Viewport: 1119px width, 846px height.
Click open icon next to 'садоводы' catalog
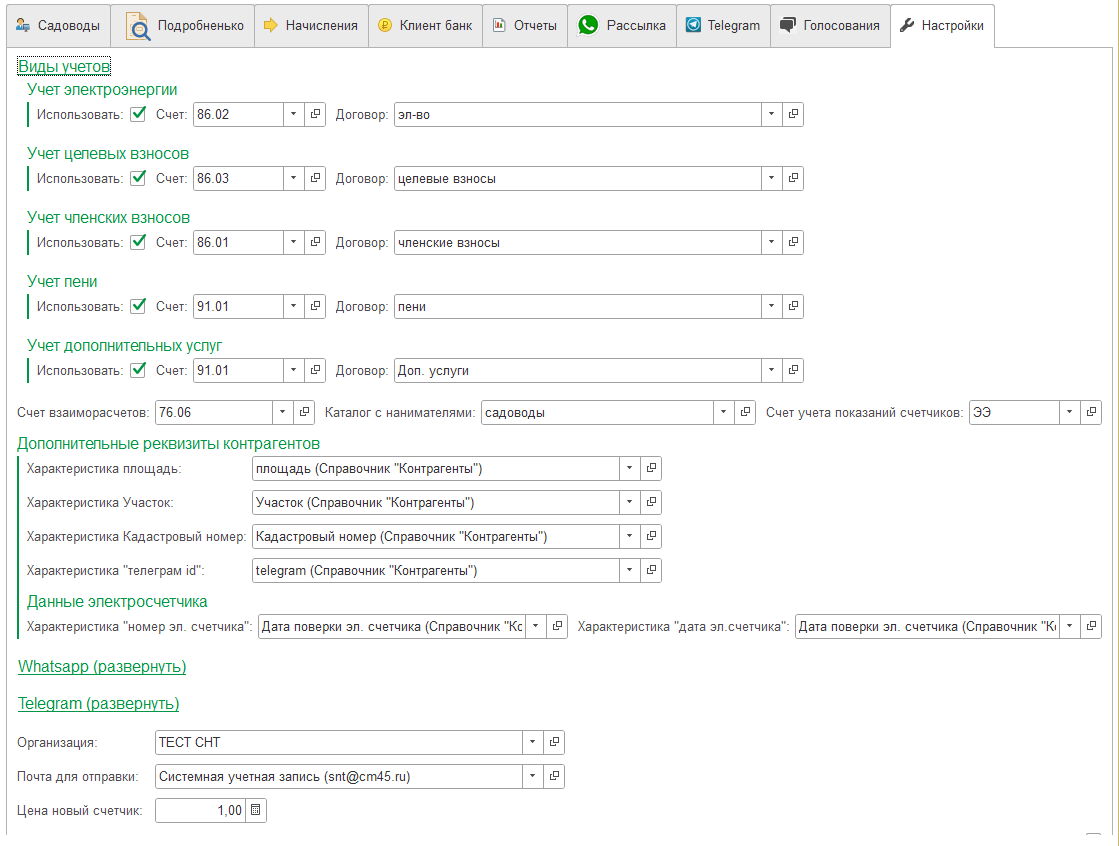point(745,413)
